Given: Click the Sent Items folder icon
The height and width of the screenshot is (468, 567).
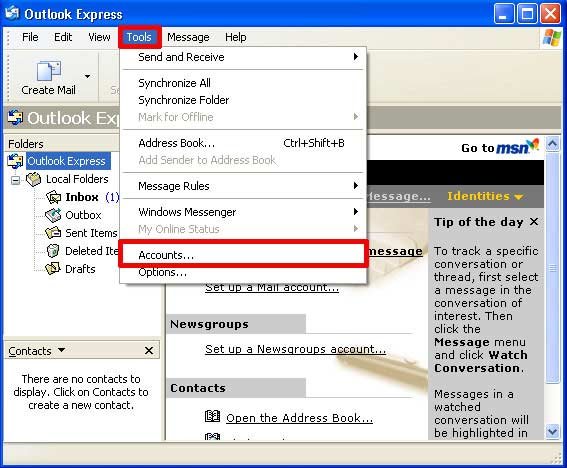Looking at the screenshot, I should point(53,233).
